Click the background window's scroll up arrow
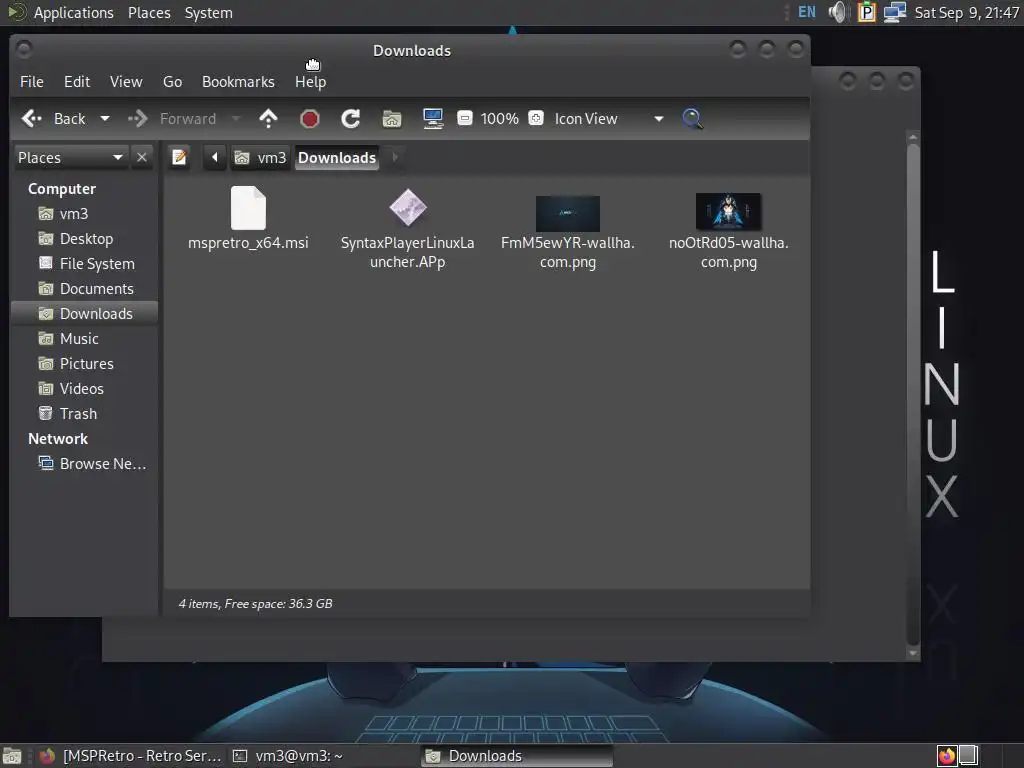1024x768 pixels. pos(913,136)
